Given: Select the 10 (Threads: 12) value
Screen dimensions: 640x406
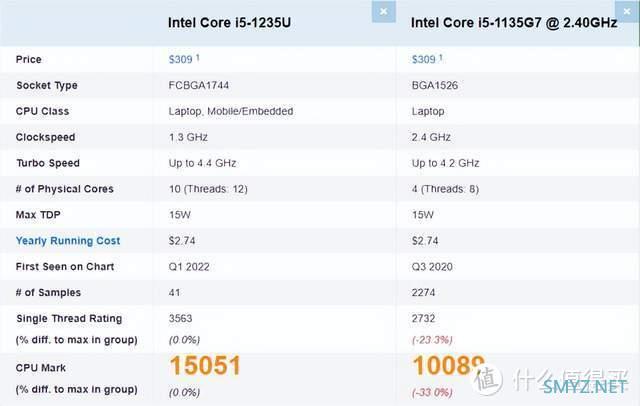Looking at the screenshot, I should tap(208, 189).
